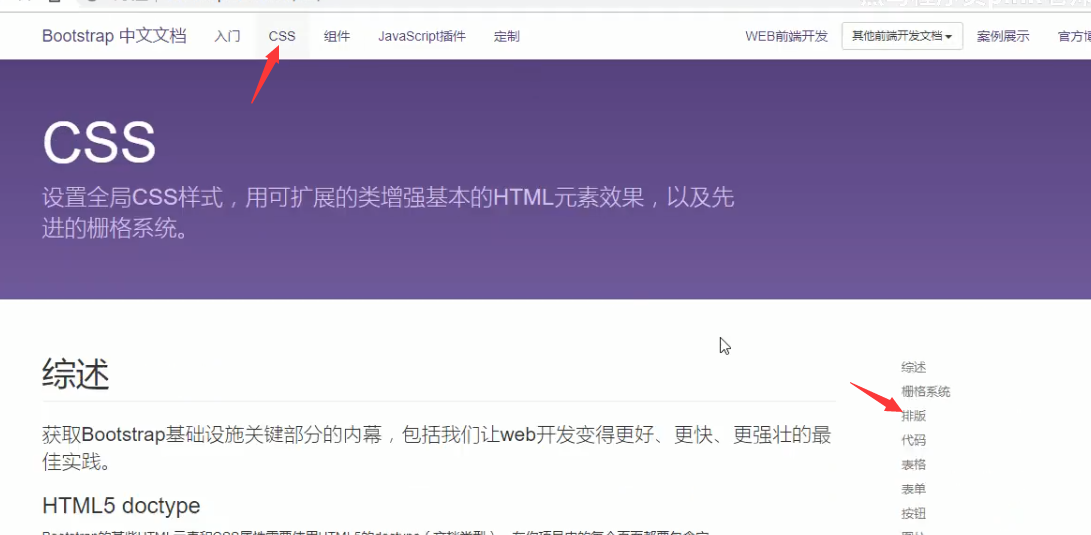
Task: Open the 组件 navigation item
Action: [x=337, y=36]
